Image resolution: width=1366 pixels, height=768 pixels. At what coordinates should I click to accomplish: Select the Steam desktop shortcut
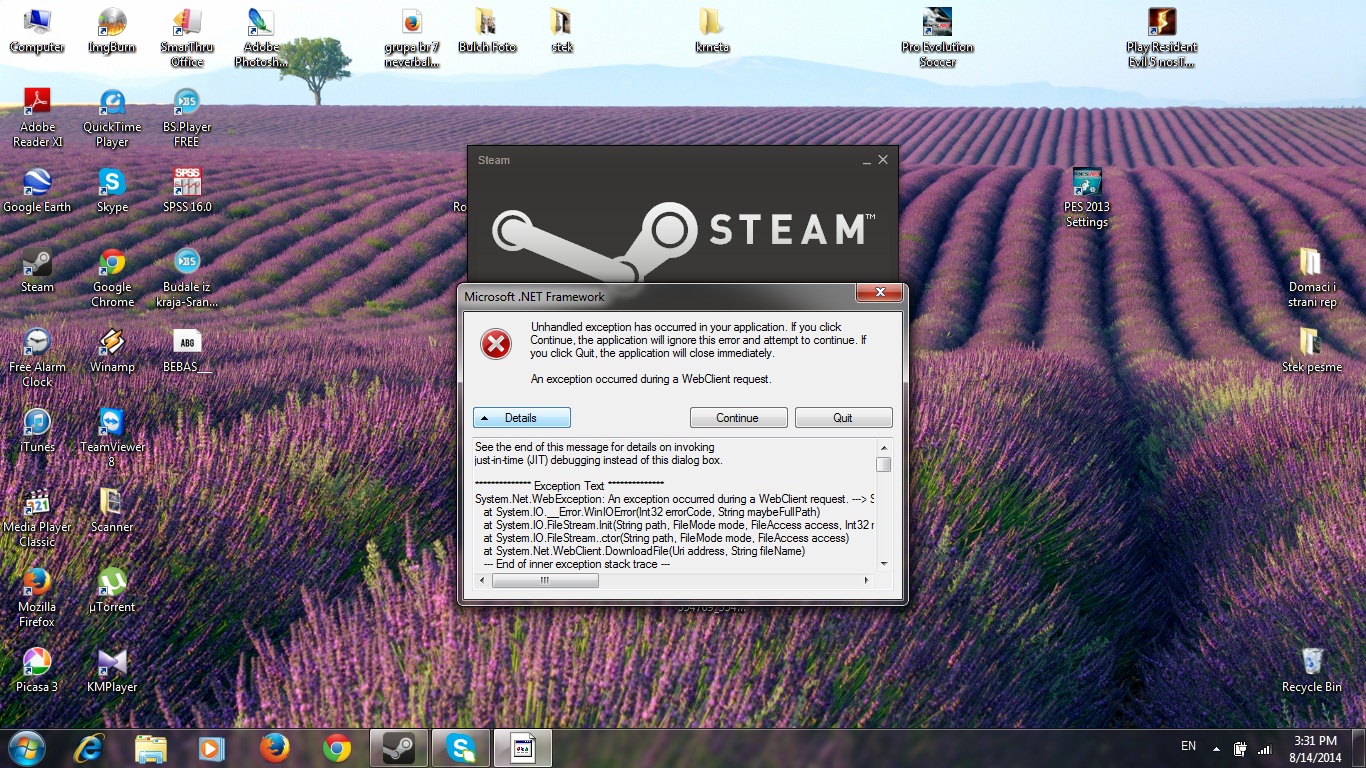point(37,271)
